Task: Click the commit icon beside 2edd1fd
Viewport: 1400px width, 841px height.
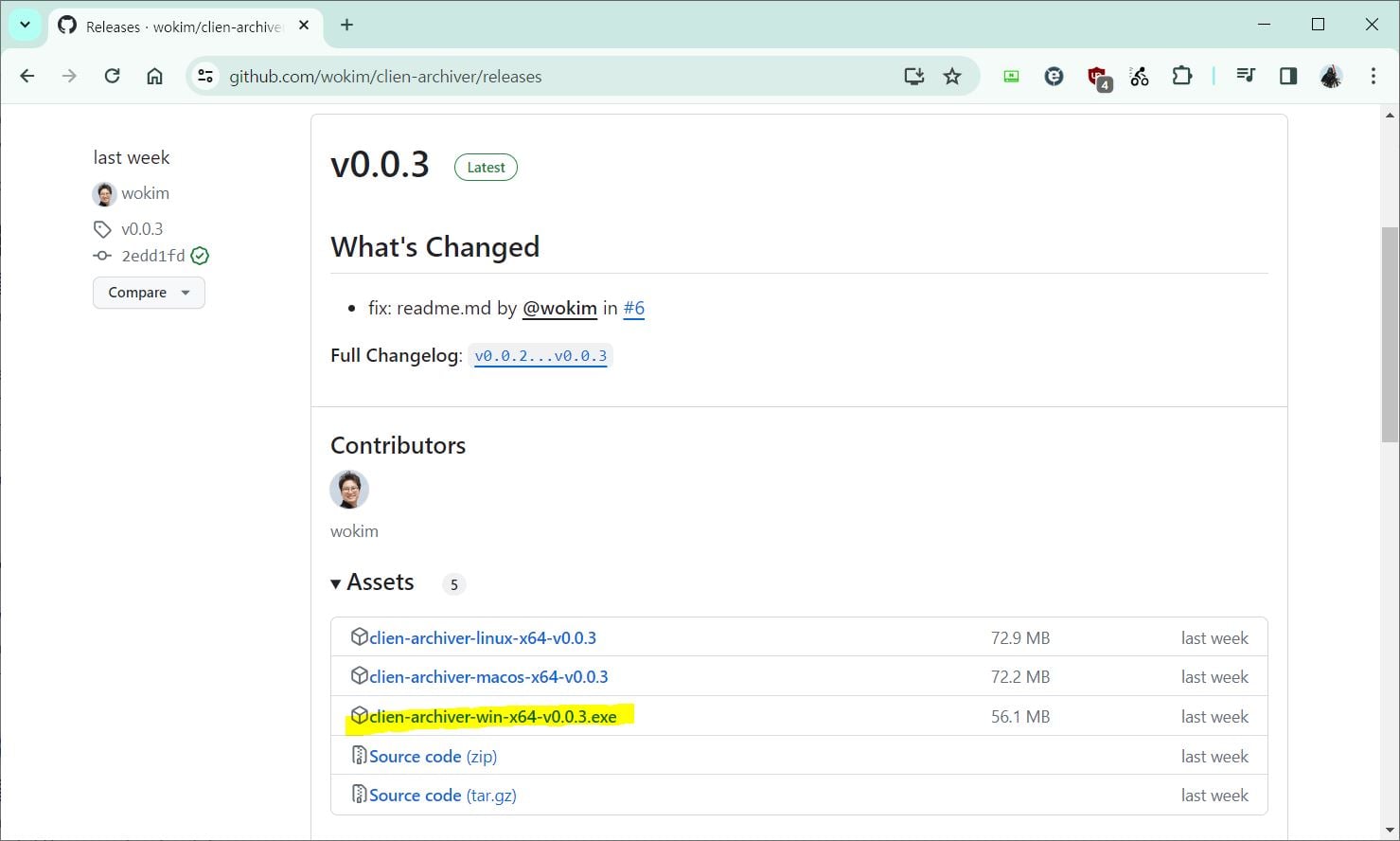Action: pyautogui.click(x=102, y=256)
